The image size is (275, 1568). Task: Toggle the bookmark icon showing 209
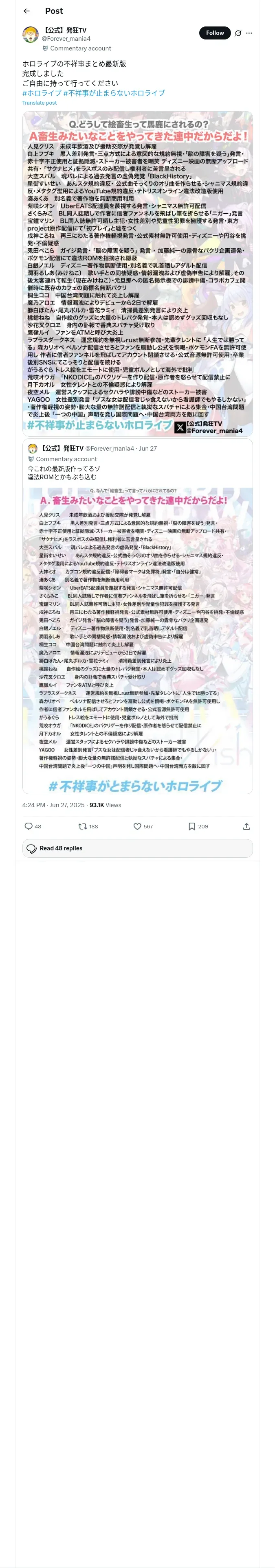[191, 826]
